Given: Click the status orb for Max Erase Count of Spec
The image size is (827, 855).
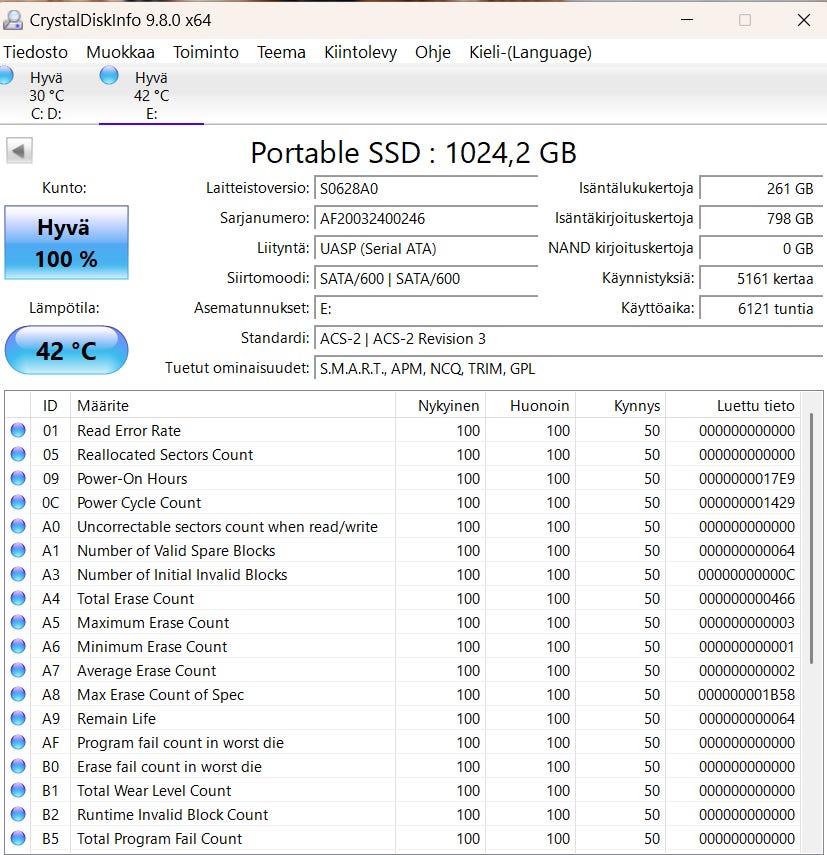Looking at the screenshot, I should 18,694.
